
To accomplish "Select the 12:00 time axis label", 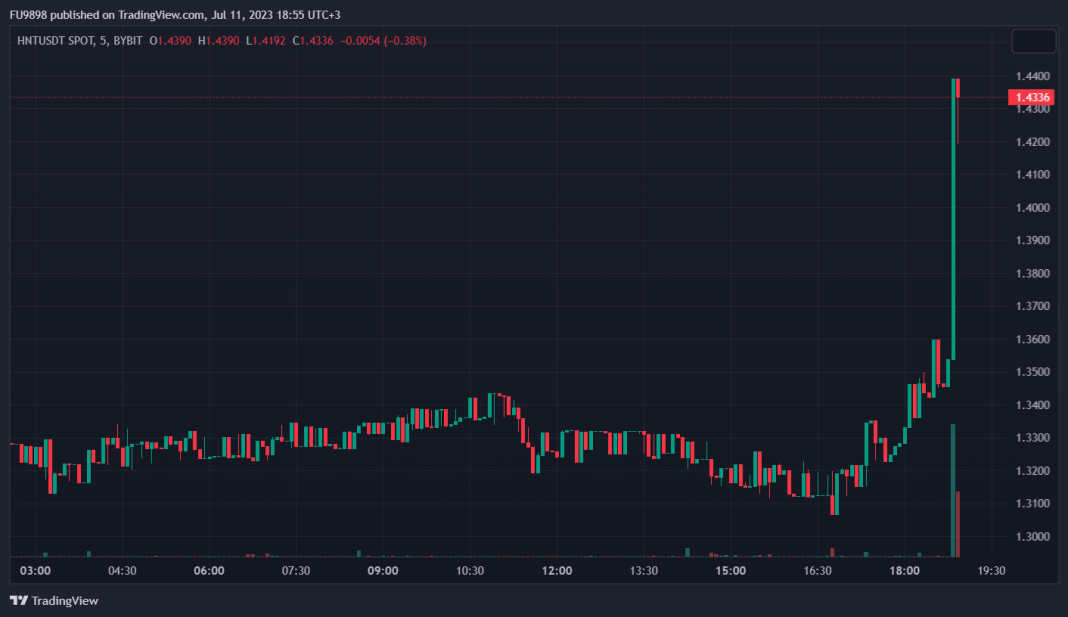I will pyautogui.click(x=557, y=571).
